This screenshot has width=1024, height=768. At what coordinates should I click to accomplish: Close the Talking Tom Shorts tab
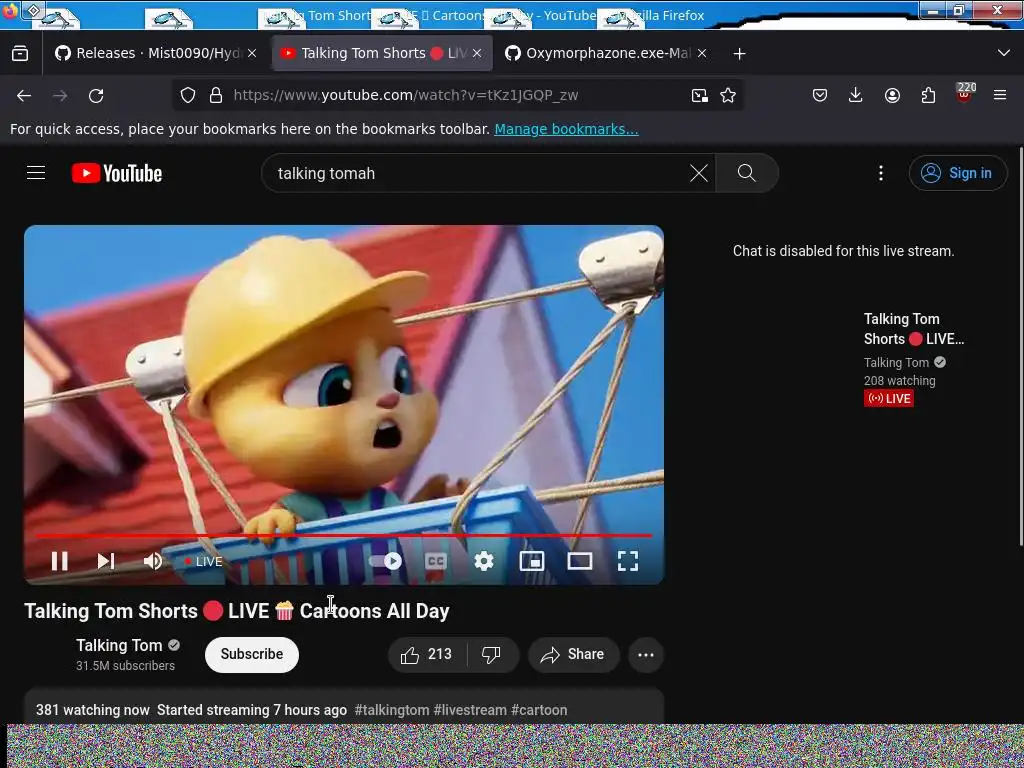[x=477, y=54]
